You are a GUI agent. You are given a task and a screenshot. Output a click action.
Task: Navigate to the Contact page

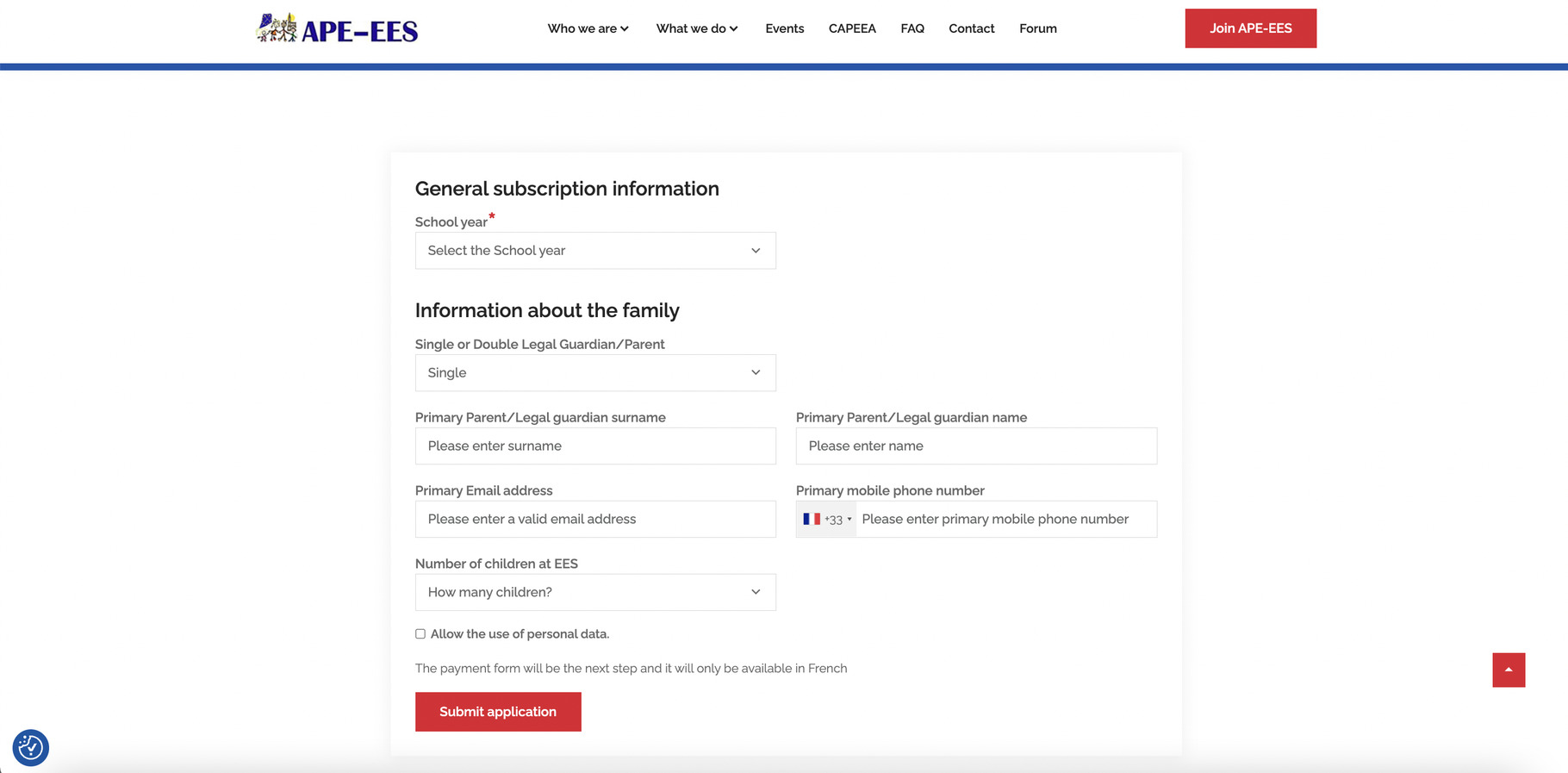tap(972, 28)
